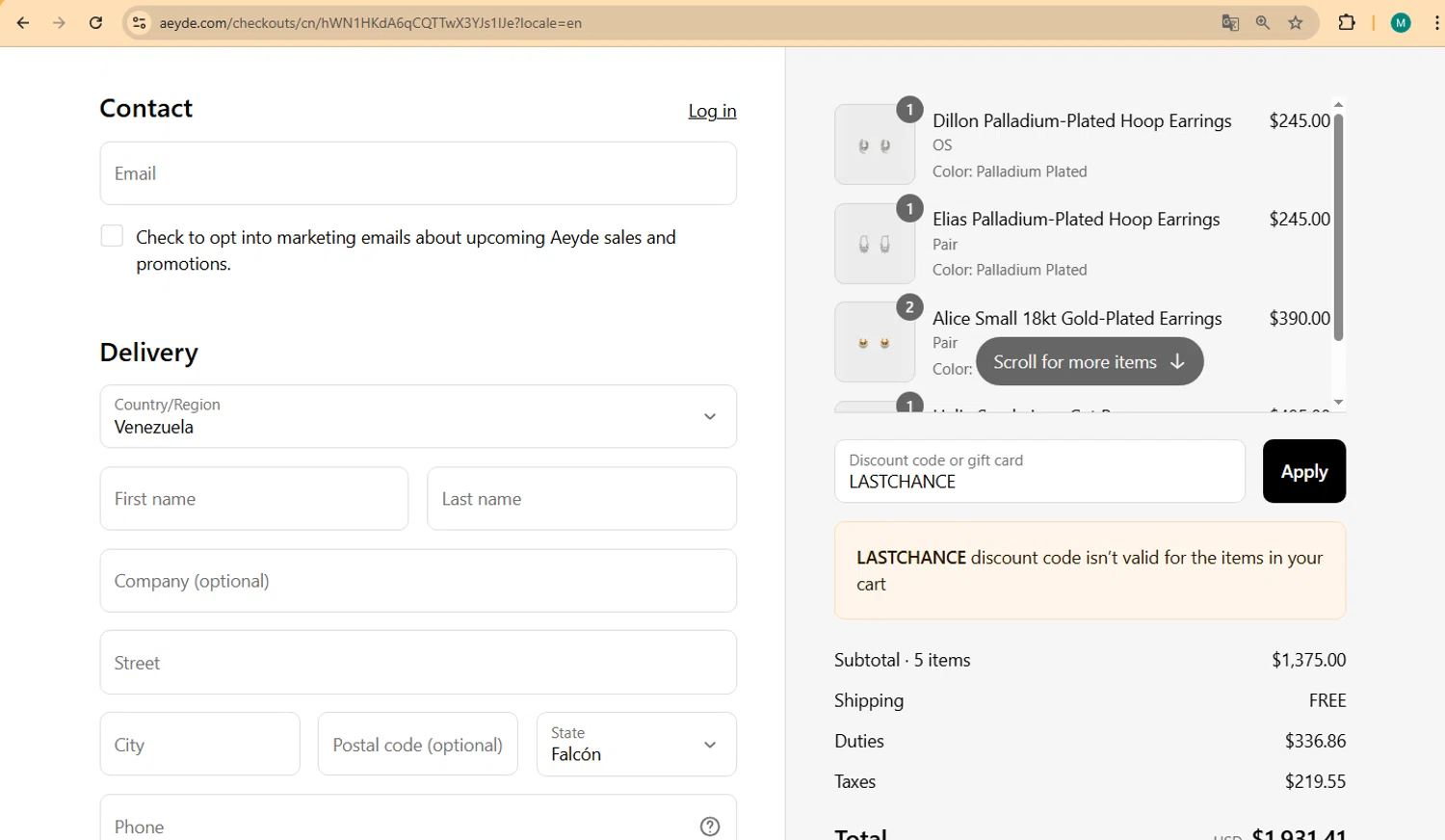Image resolution: width=1445 pixels, height=840 pixels.
Task: Focus the Last name field
Action: [582, 499]
